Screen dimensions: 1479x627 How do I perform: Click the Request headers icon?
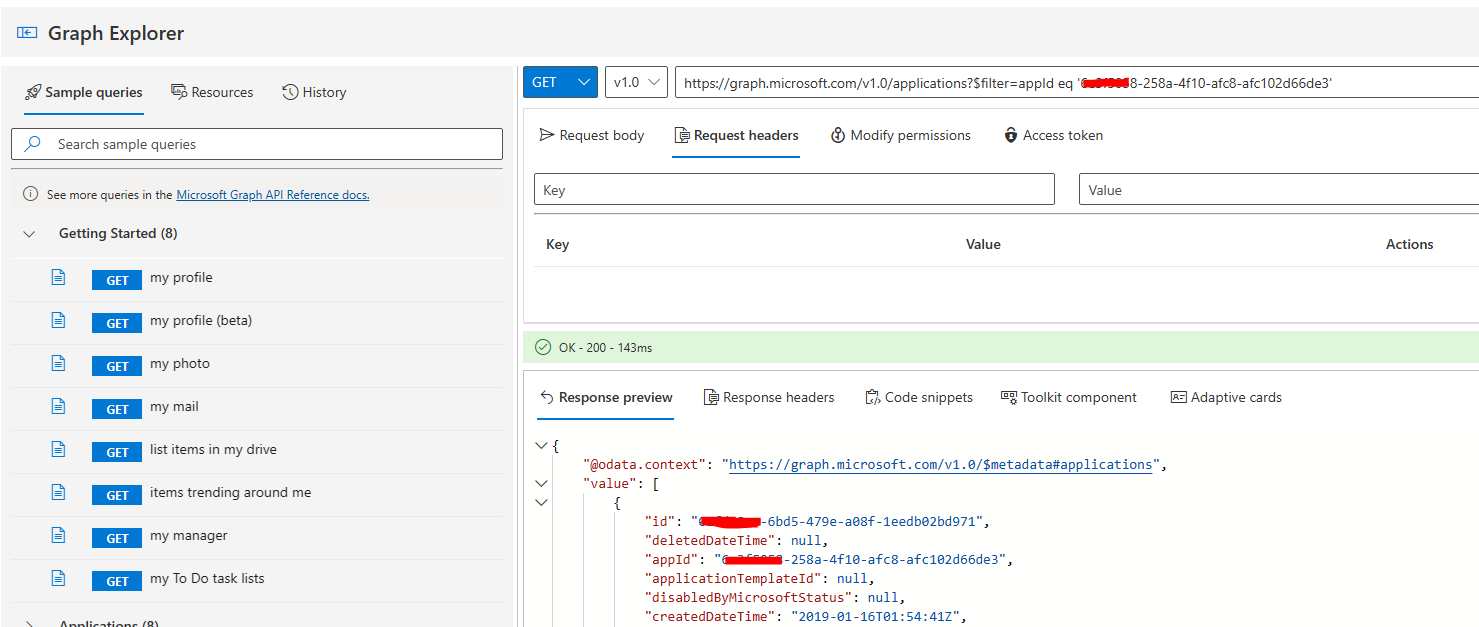[682, 135]
